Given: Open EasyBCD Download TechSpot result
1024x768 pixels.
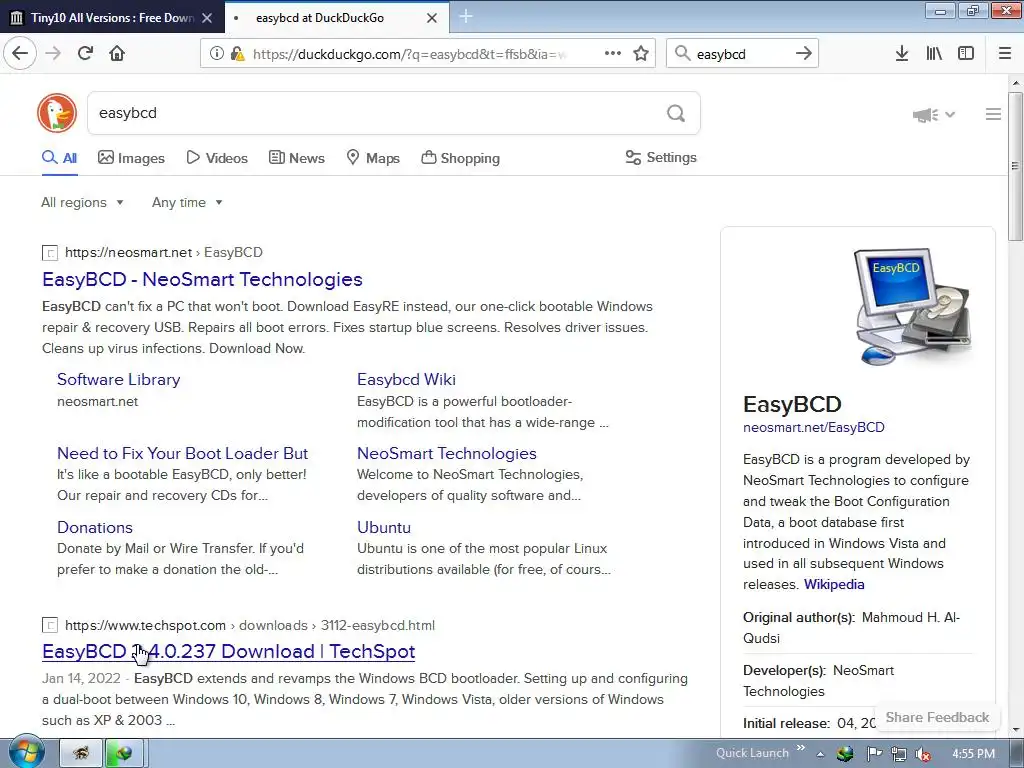Looking at the screenshot, I should click(x=229, y=651).
